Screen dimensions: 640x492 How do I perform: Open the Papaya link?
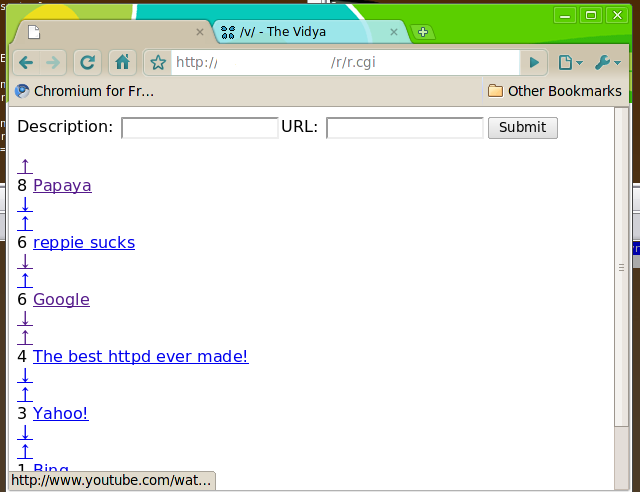click(62, 185)
